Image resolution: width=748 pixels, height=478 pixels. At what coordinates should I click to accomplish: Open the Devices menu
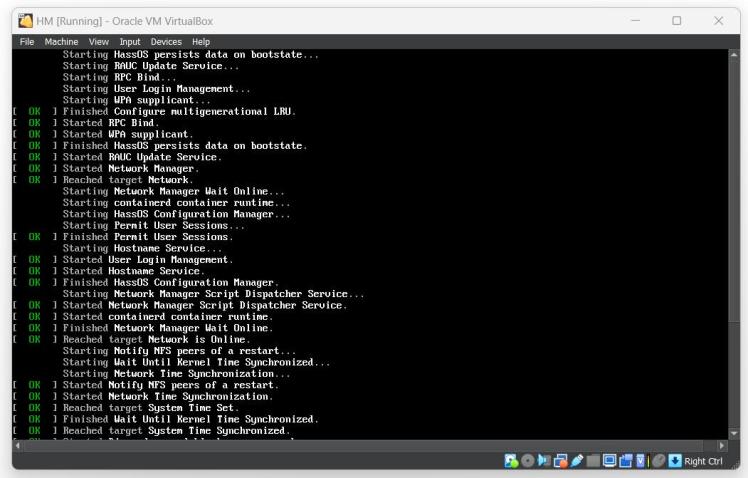point(166,42)
